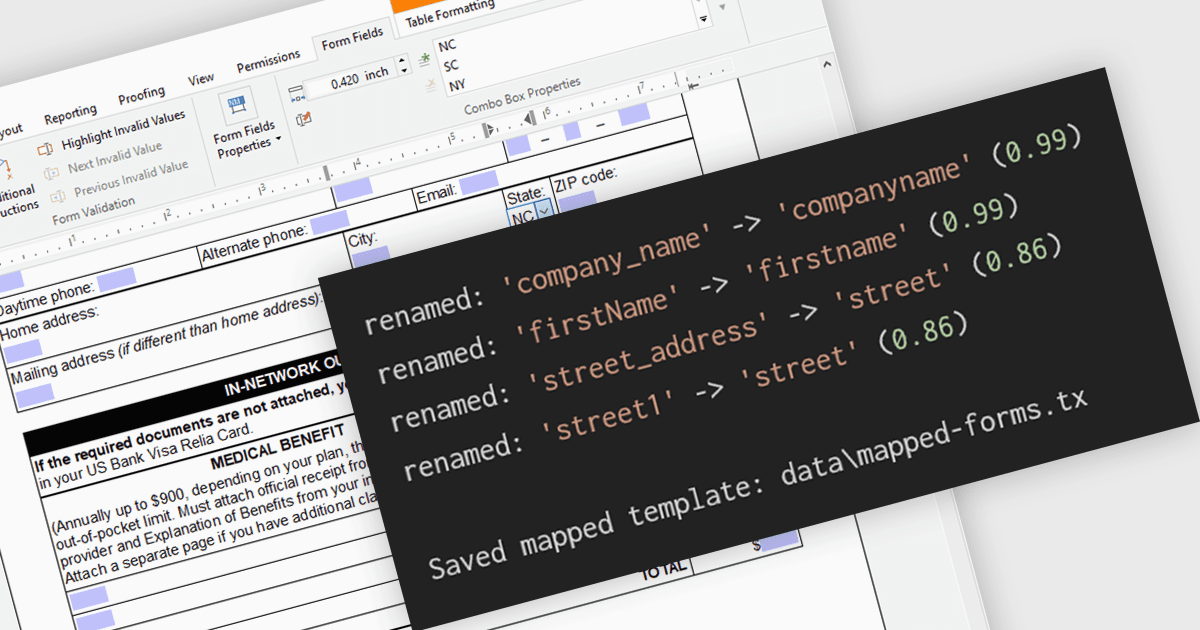Image resolution: width=1200 pixels, height=630 pixels.
Task: Click the City form field
Action: pyautogui.click(x=370, y=258)
